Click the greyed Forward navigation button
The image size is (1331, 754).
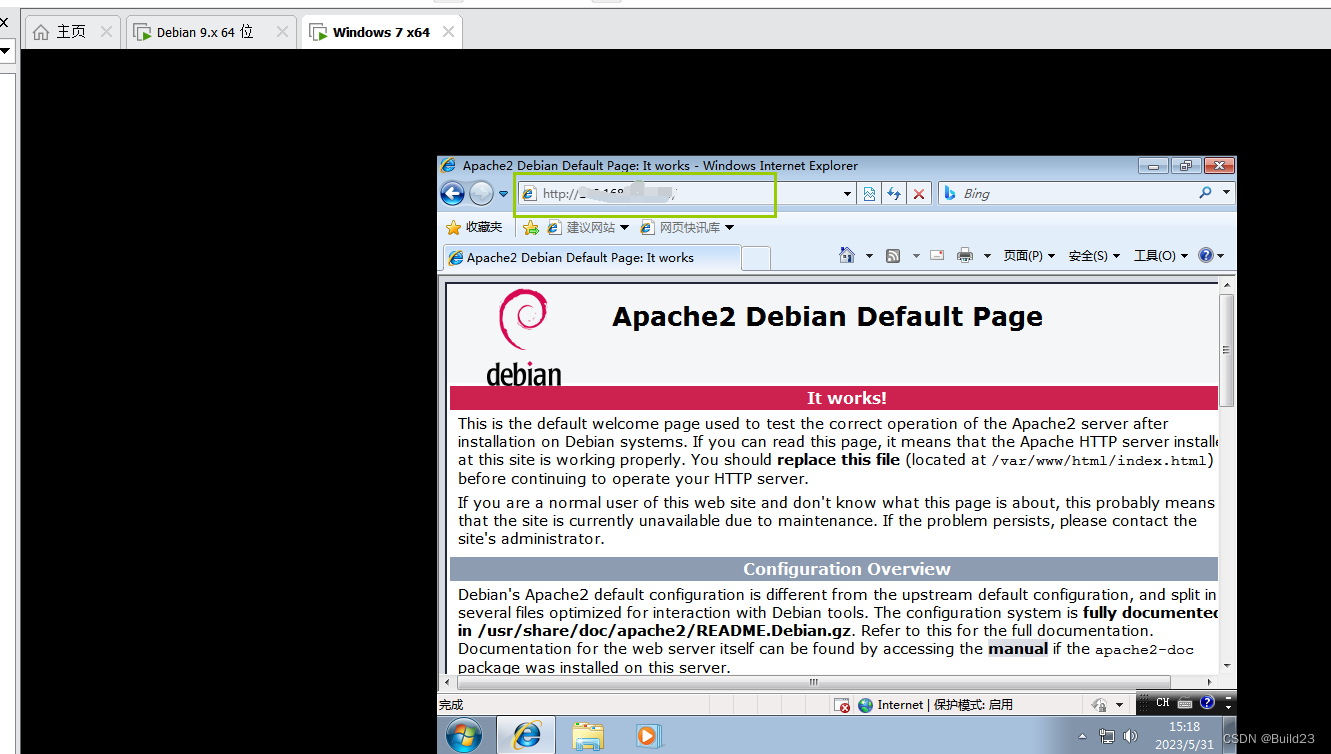481,193
